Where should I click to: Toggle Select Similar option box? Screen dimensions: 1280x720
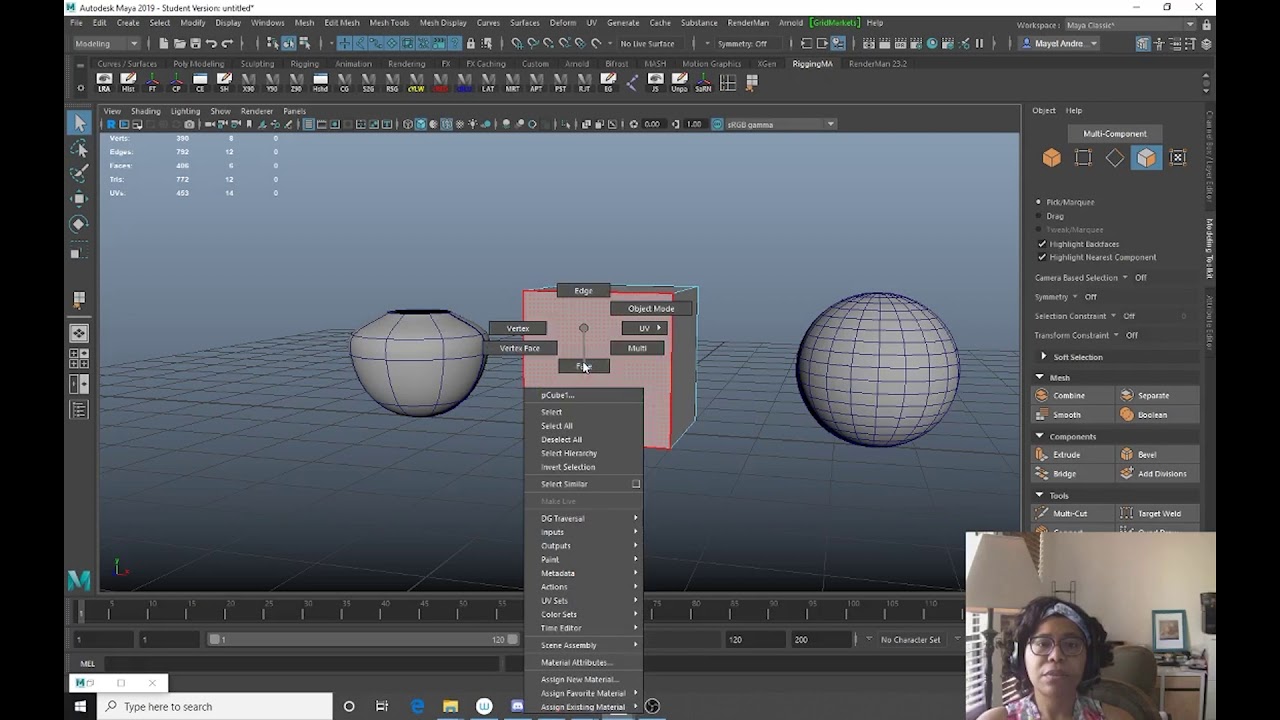(x=635, y=484)
